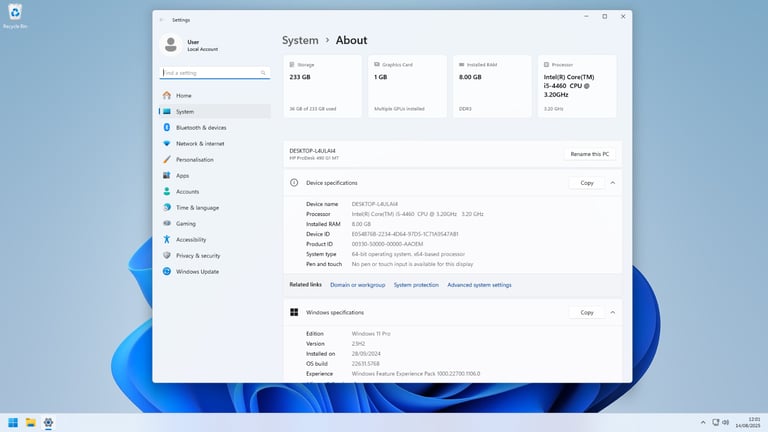Open the Recycle Bin desktop icon
Screen dimensions: 768x432
(x=15, y=16)
